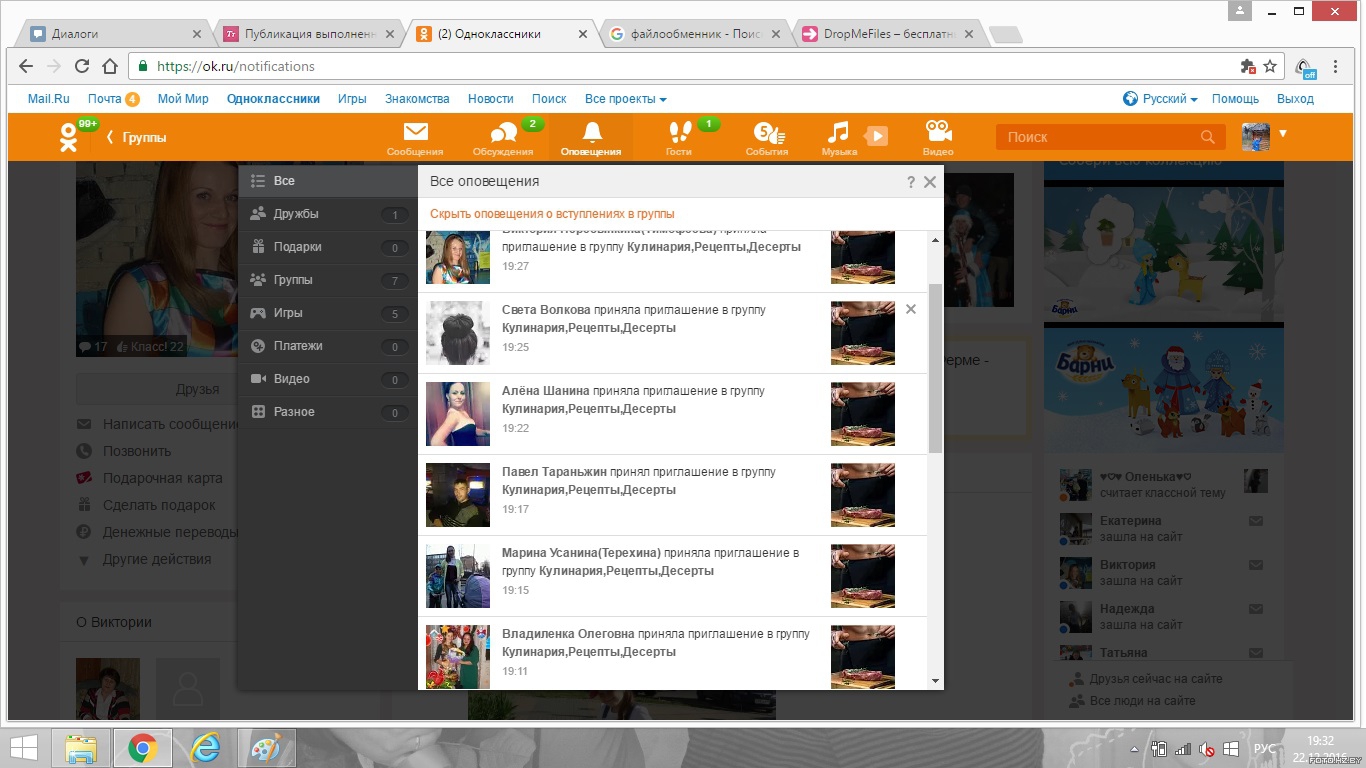Go to browser home page icon

coord(109,66)
